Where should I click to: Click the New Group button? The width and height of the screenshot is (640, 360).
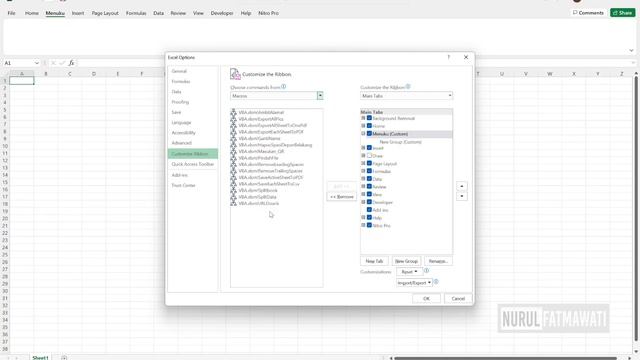tap(406, 261)
